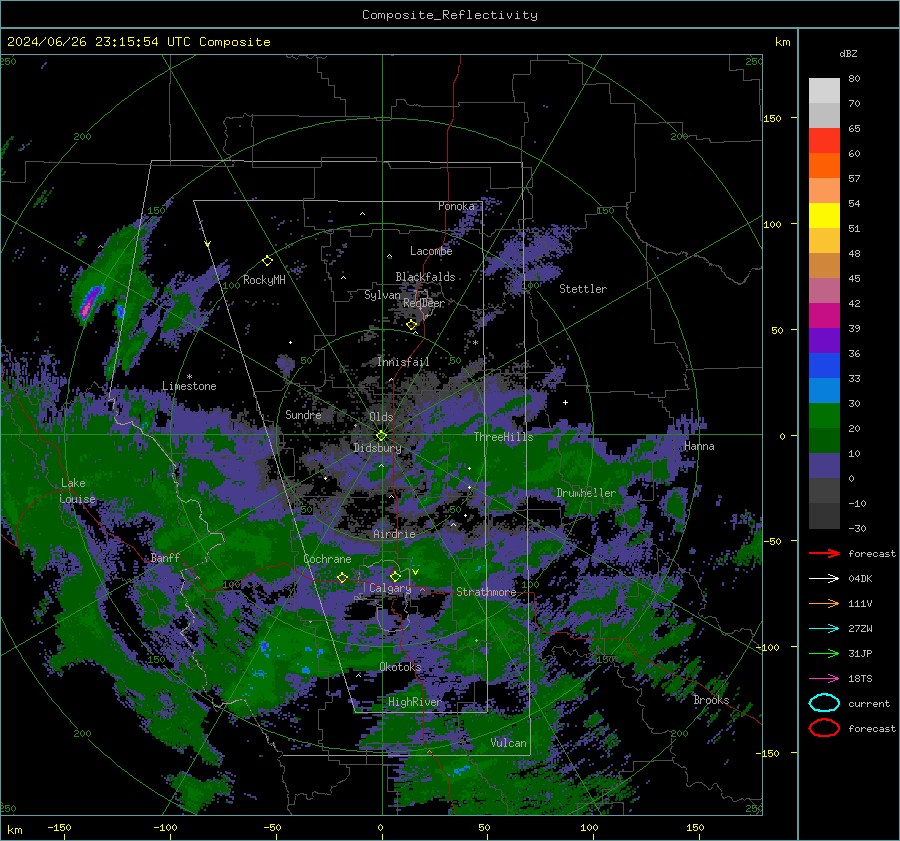
Task: Select the yellow diamond marker above Calgary
Action: coord(395,576)
